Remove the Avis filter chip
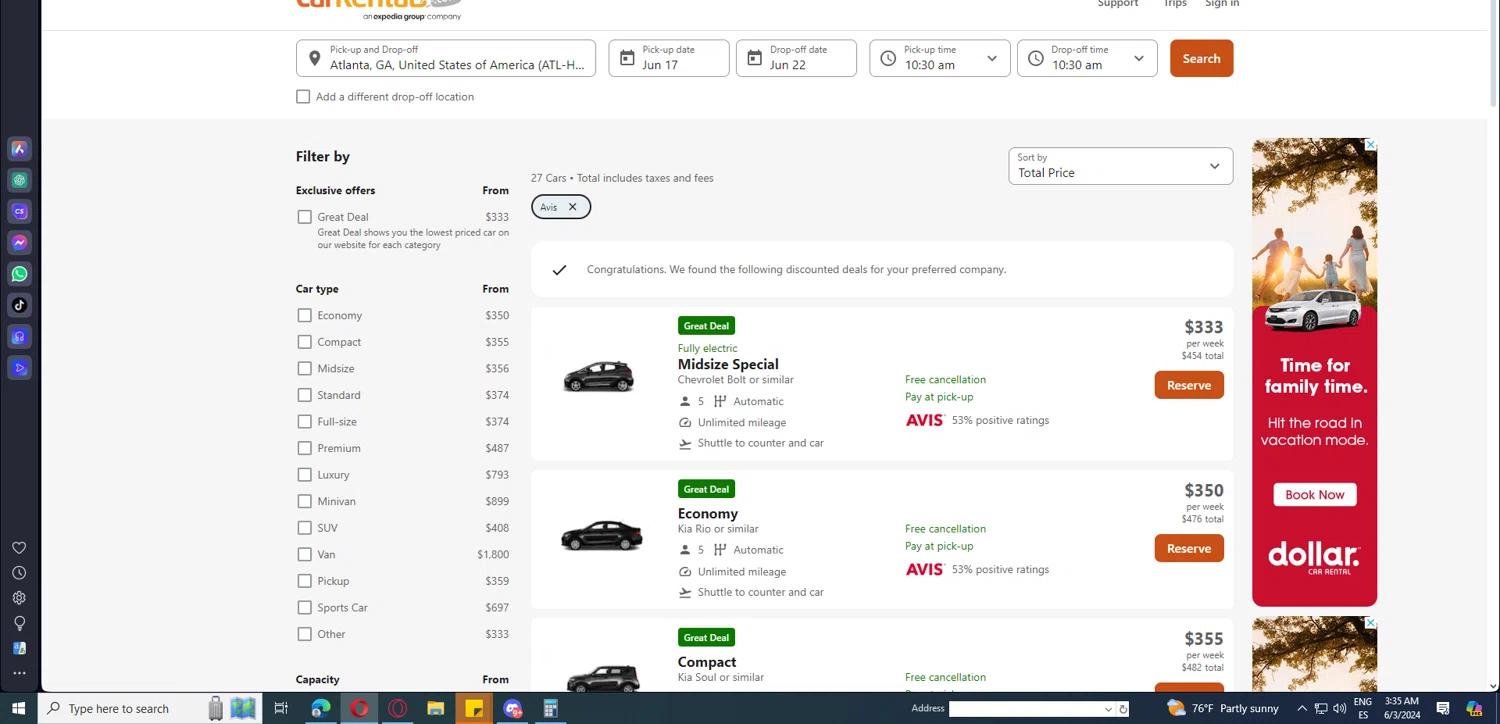1500x724 pixels. tap(572, 207)
